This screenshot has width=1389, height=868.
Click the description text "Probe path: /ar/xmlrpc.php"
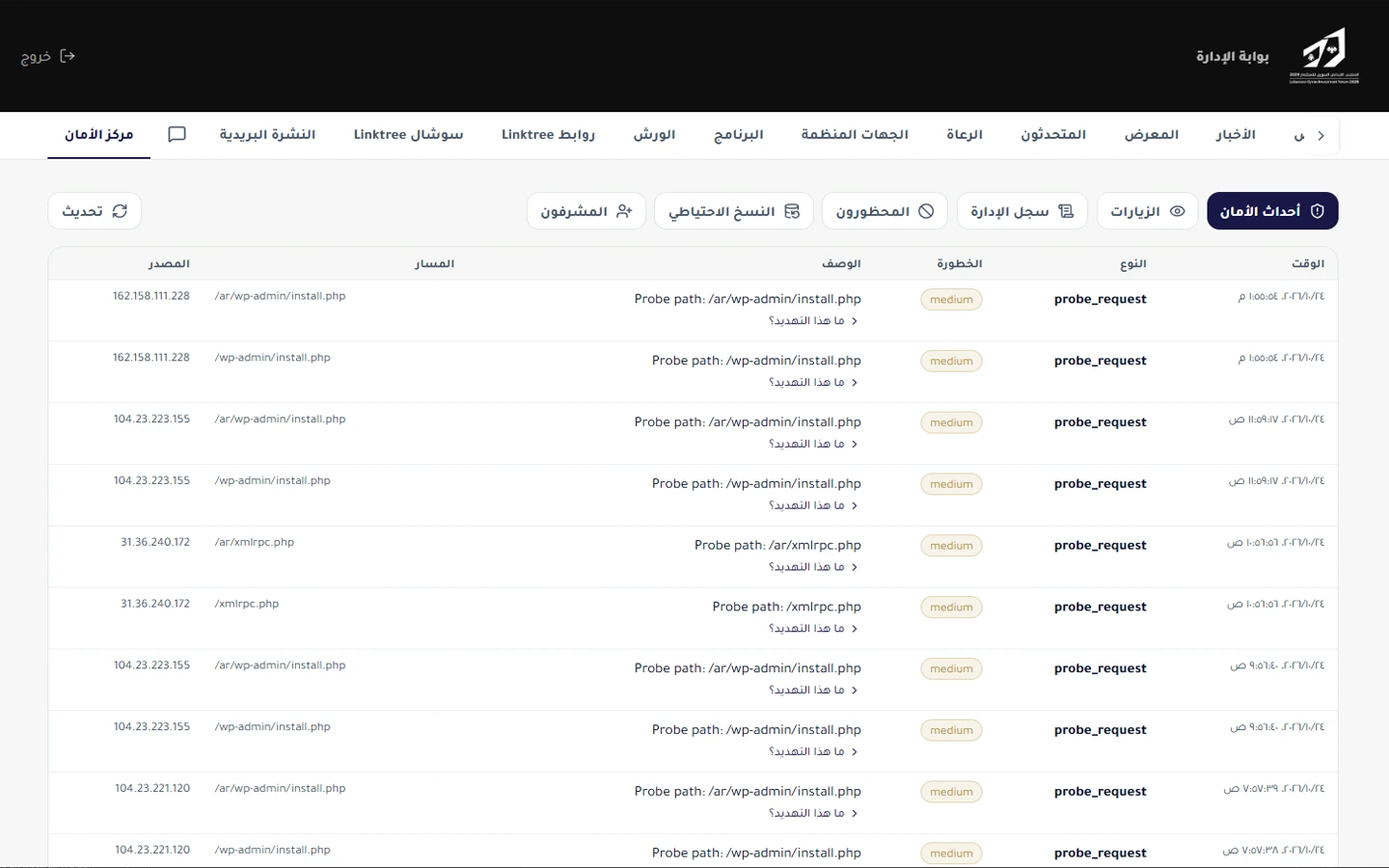tap(778, 545)
